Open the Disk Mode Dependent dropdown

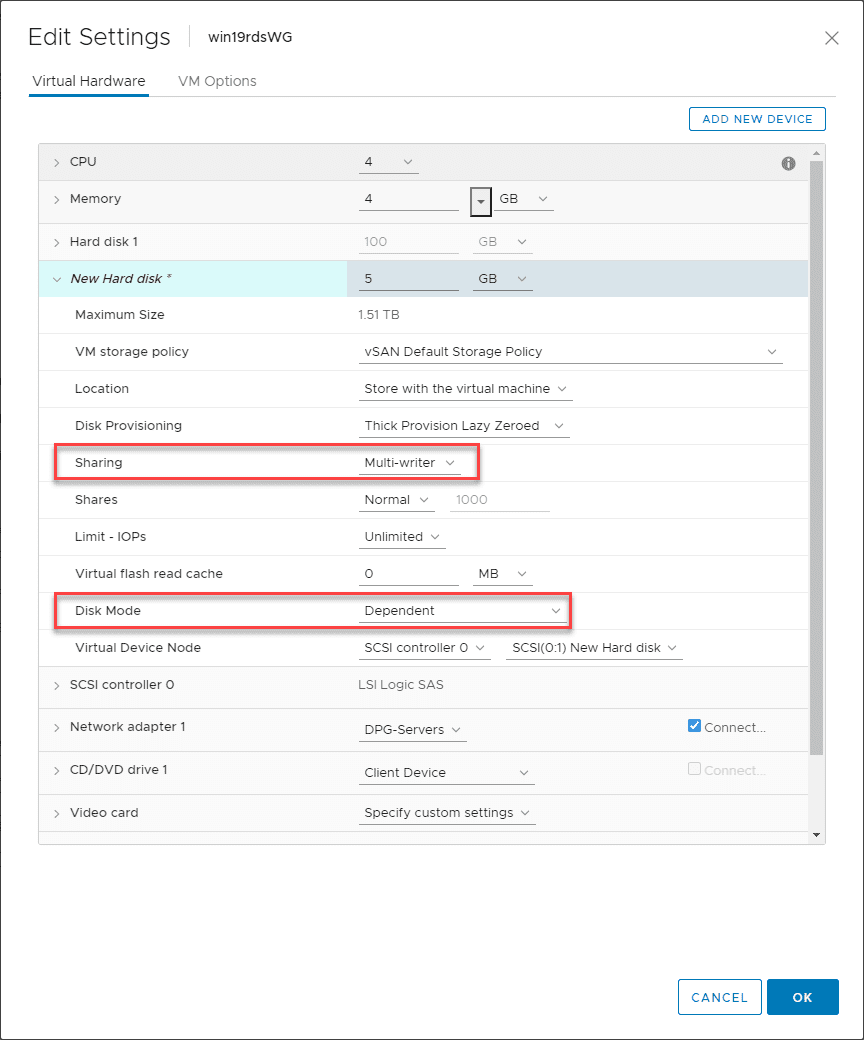(462, 611)
